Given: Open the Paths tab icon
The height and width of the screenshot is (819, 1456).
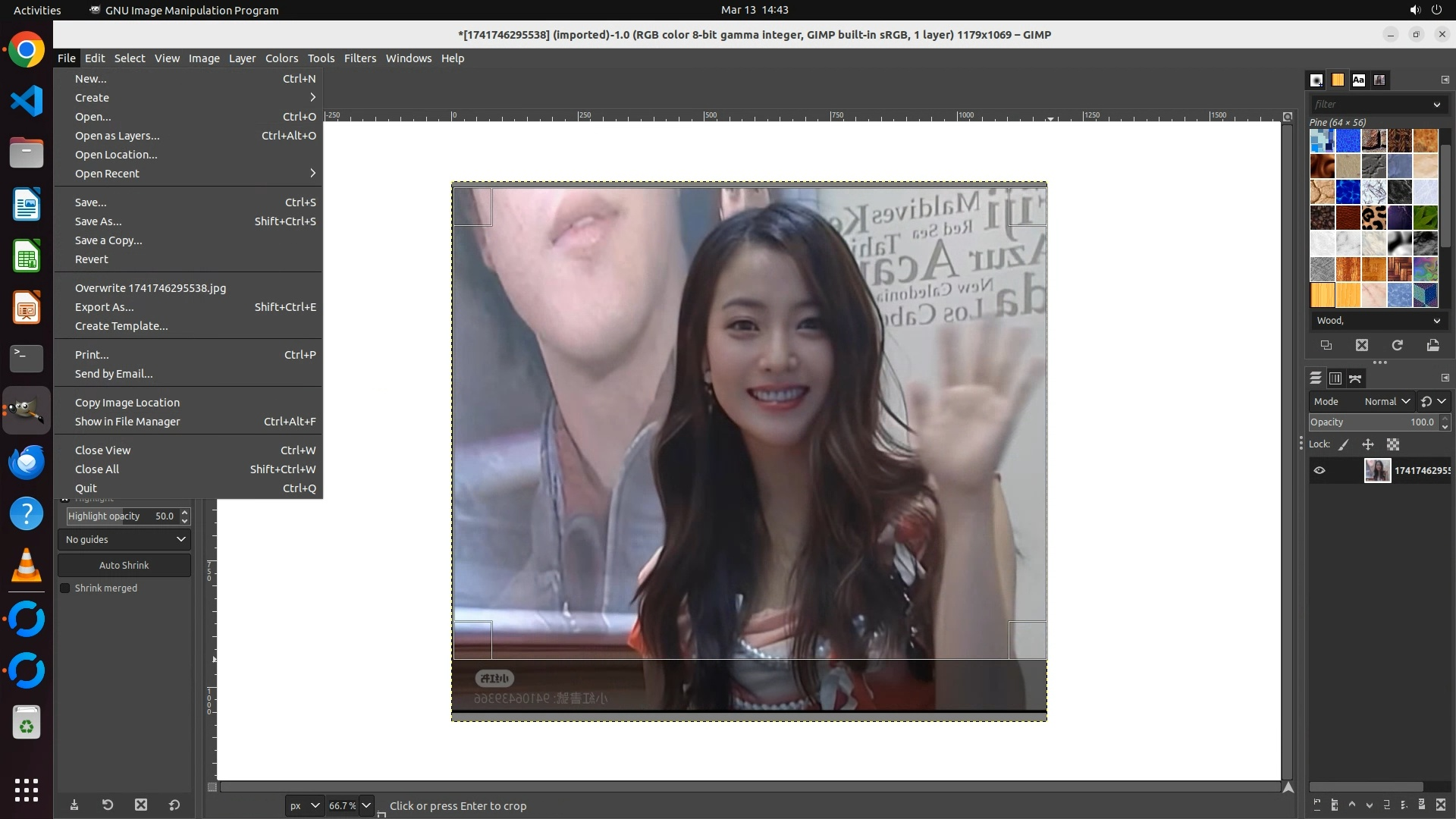Looking at the screenshot, I should (x=1355, y=378).
